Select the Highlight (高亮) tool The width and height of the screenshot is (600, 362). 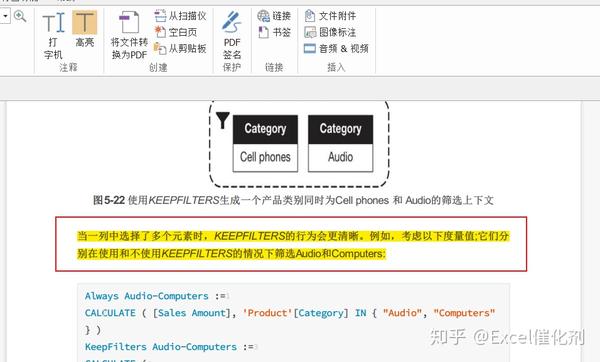pyautogui.click(x=85, y=29)
